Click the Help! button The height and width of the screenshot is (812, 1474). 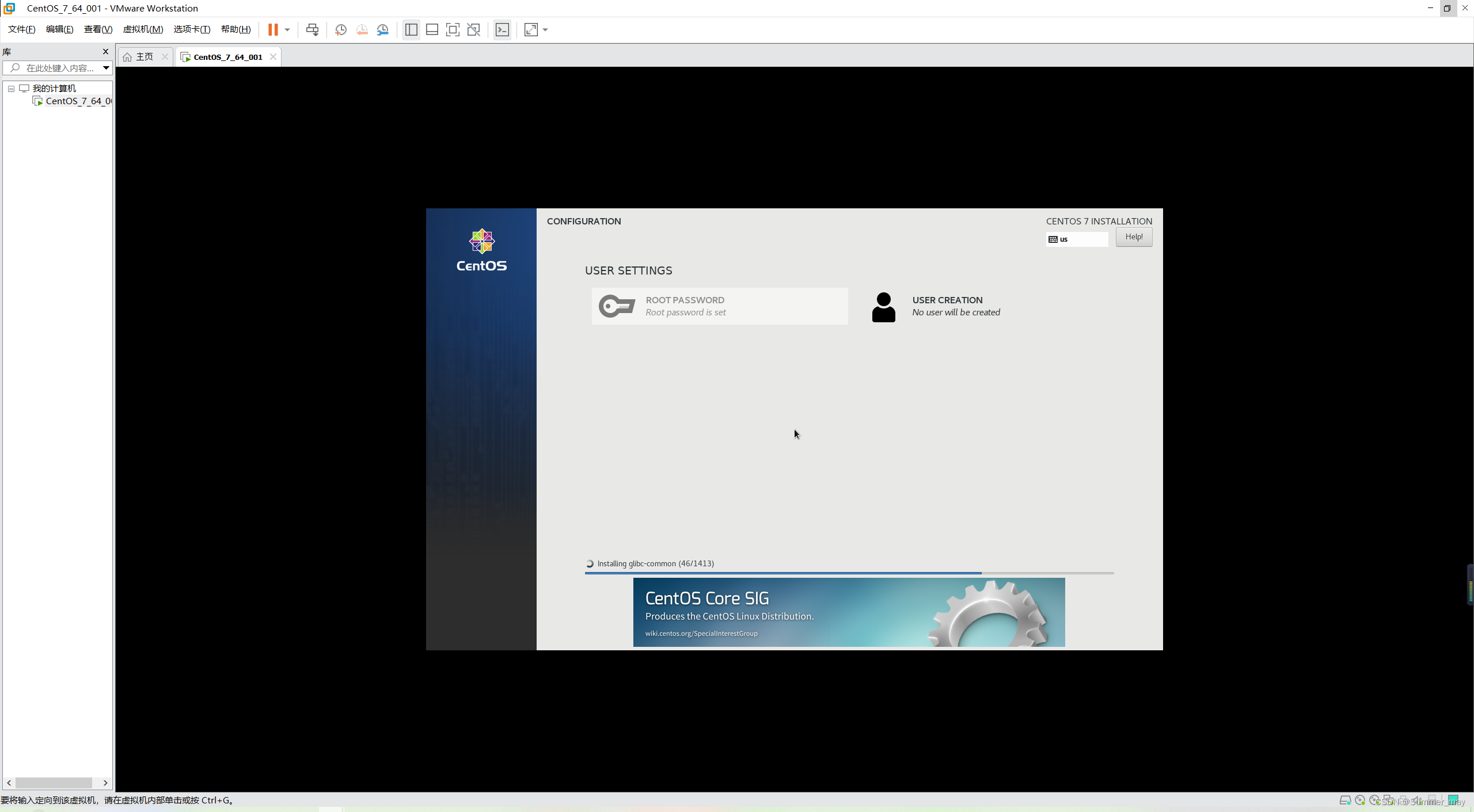1134,237
